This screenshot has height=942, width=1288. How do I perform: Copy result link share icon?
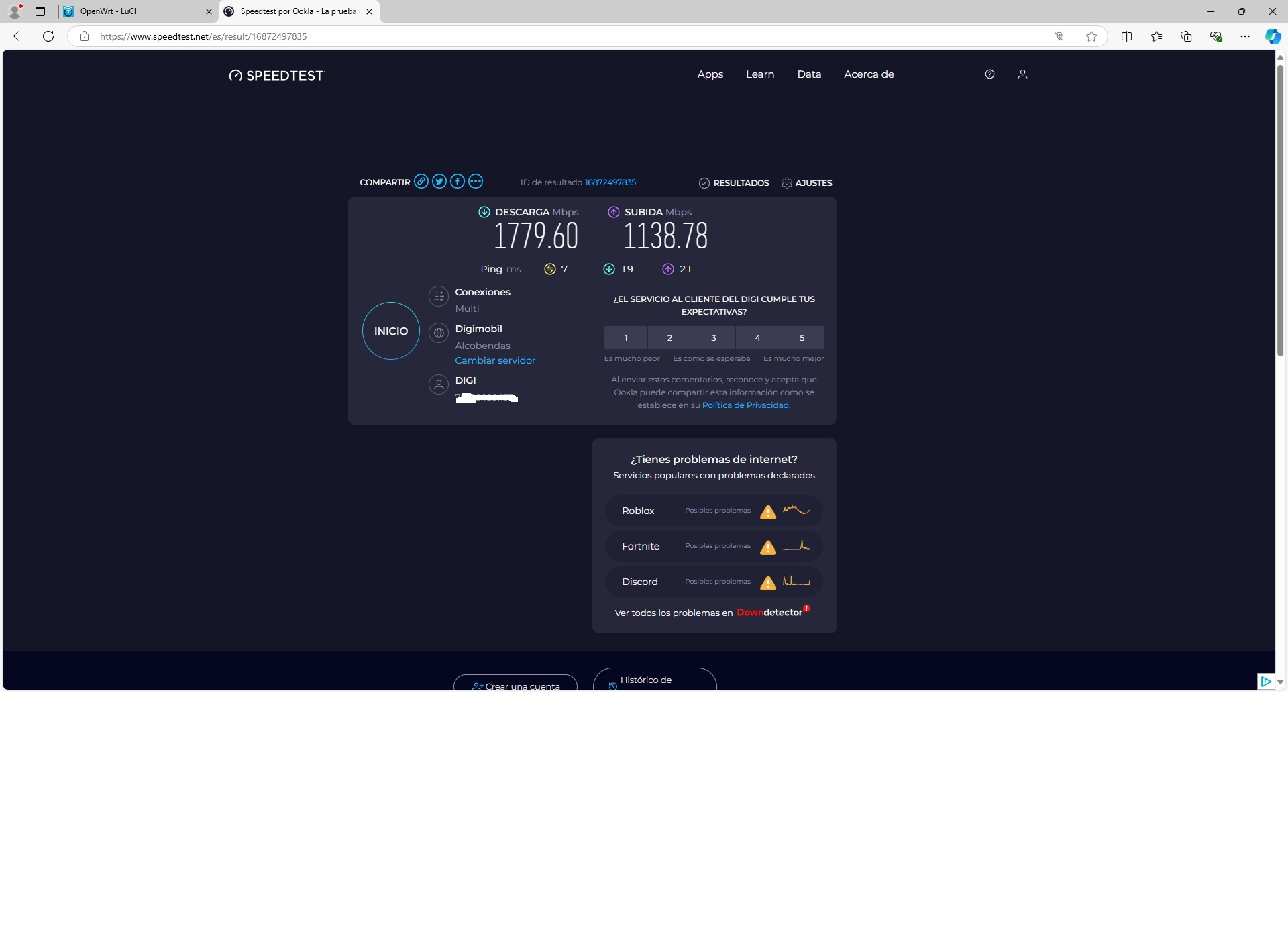[x=421, y=181]
